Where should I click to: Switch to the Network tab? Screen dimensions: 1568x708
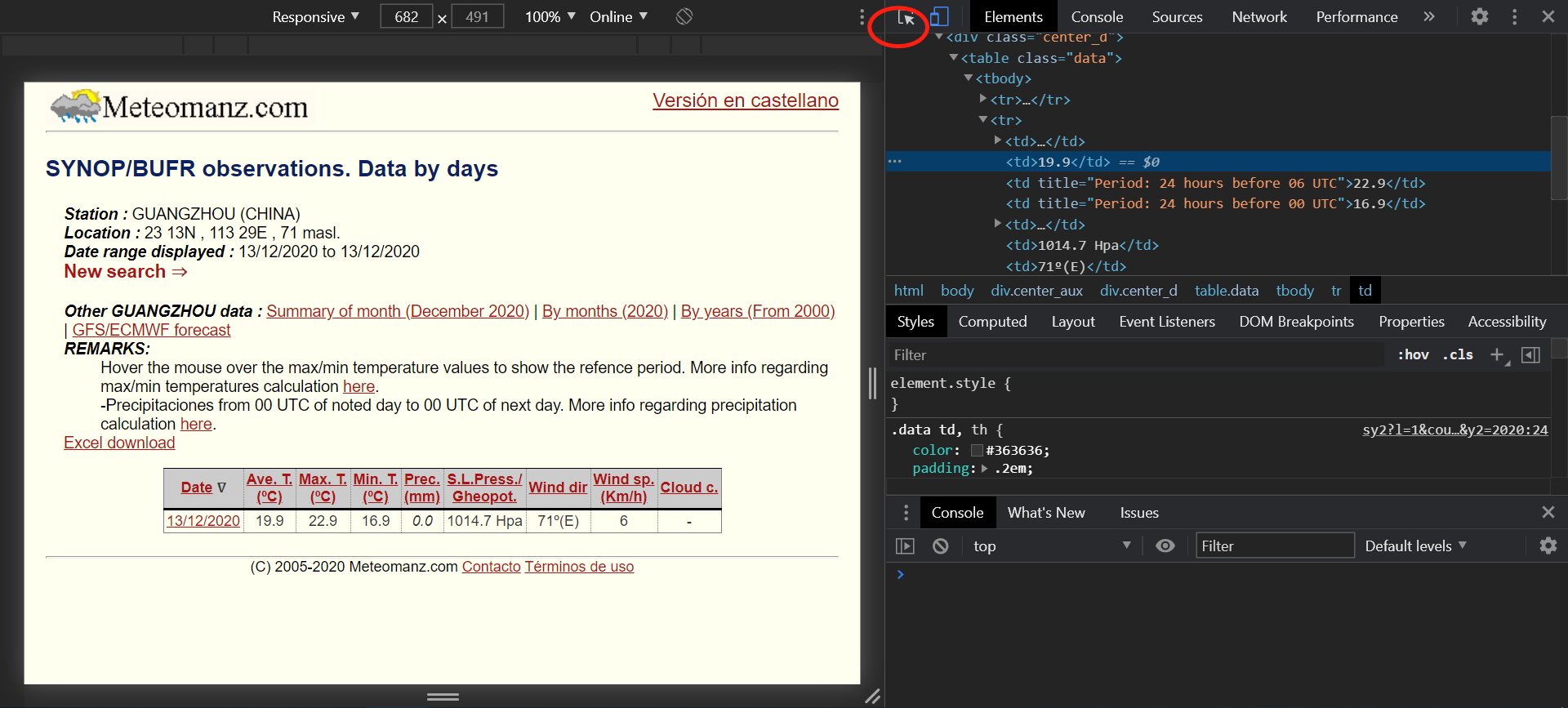[x=1258, y=16]
